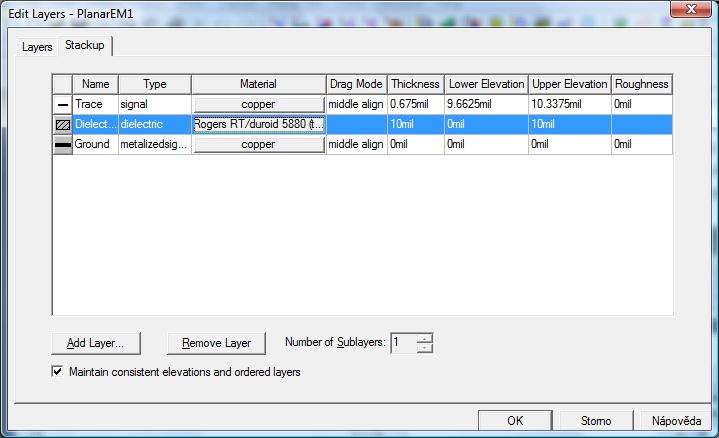Click the Material column header
The height and width of the screenshot is (438, 719).
pos(259,84)
